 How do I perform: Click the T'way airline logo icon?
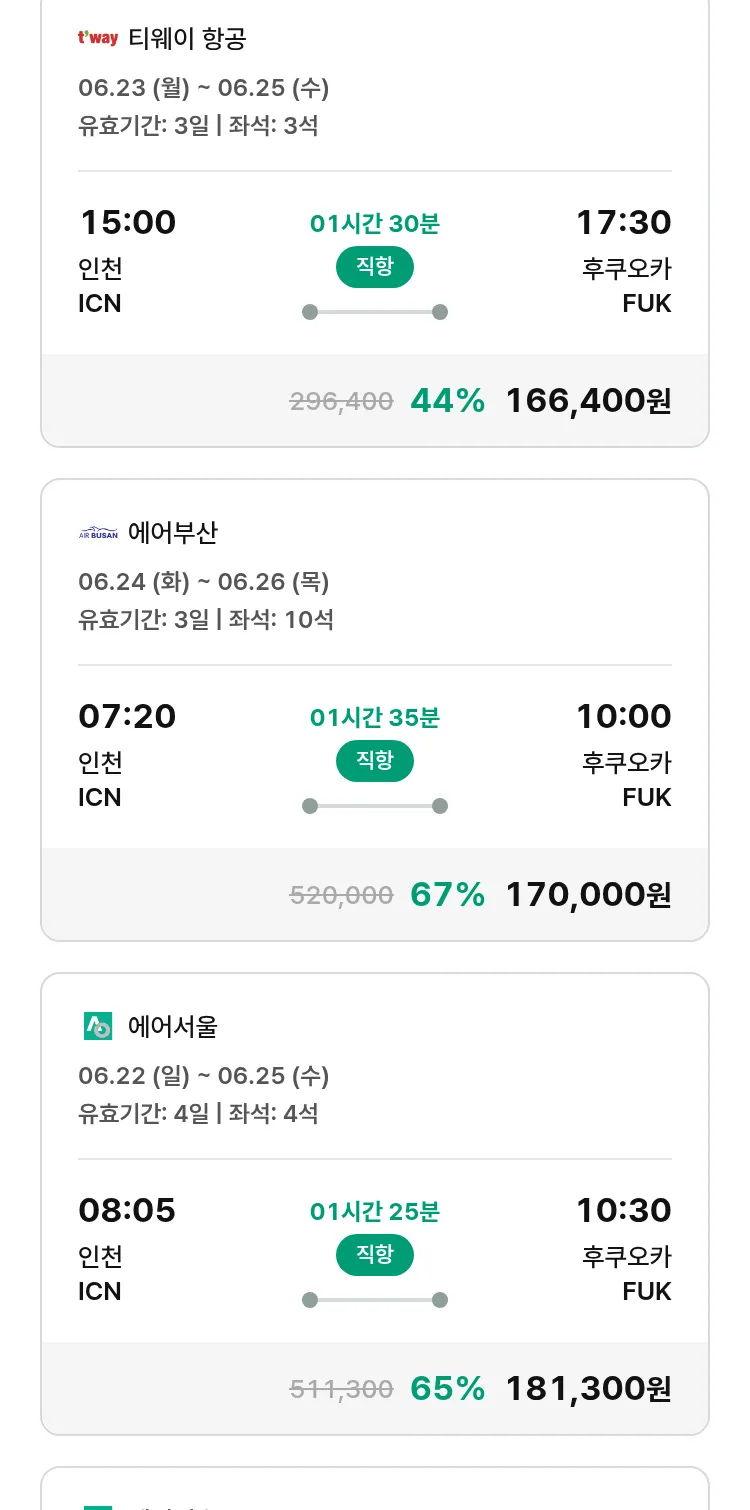click(98, 39)
